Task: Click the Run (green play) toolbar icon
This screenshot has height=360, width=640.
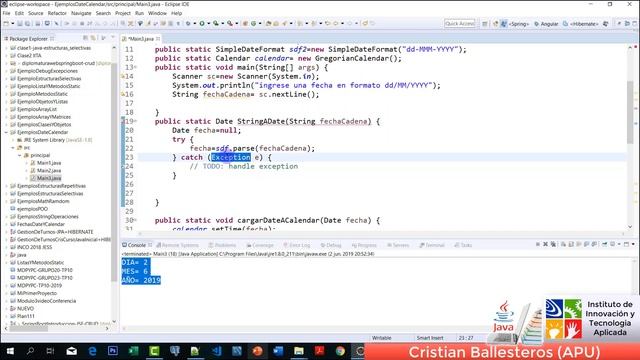Action: (202, 24)
